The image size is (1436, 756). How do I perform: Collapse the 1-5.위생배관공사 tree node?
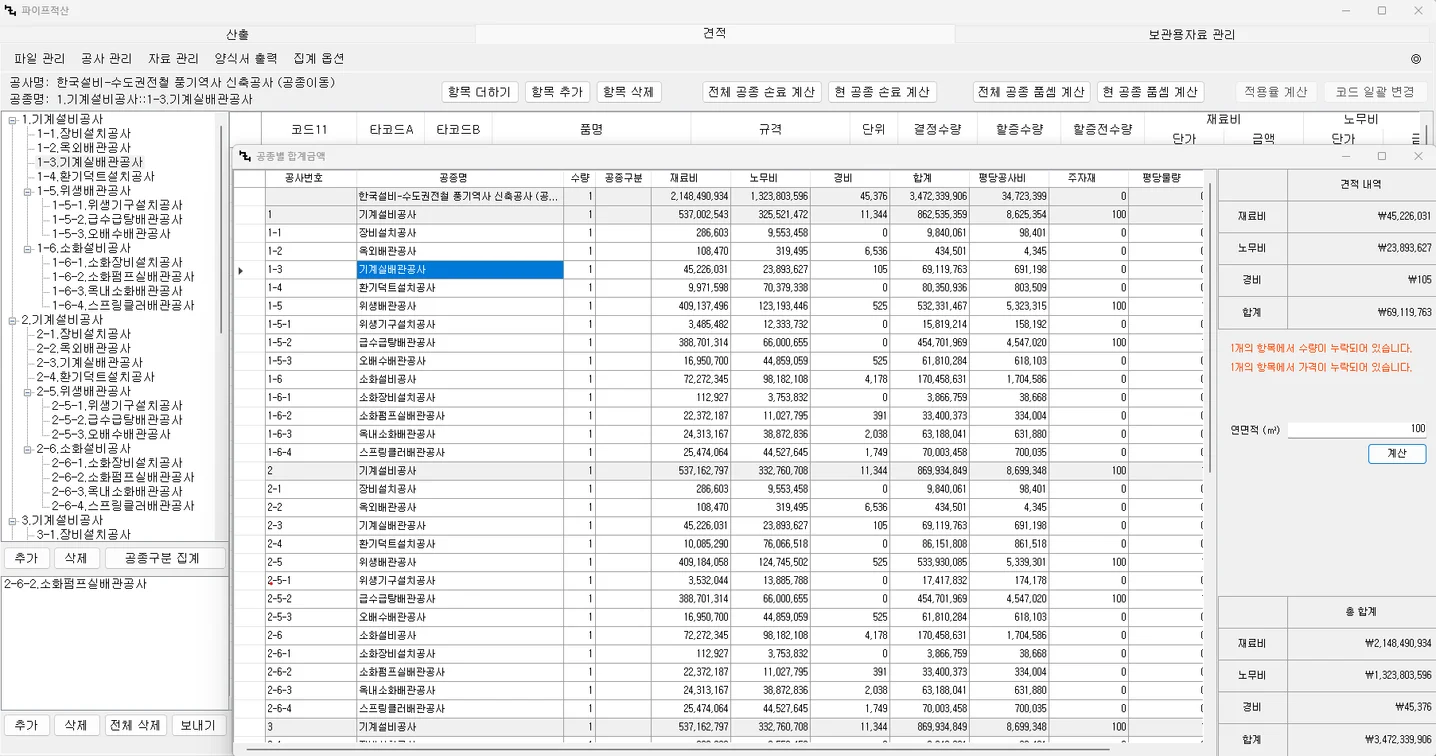(27, 191)
